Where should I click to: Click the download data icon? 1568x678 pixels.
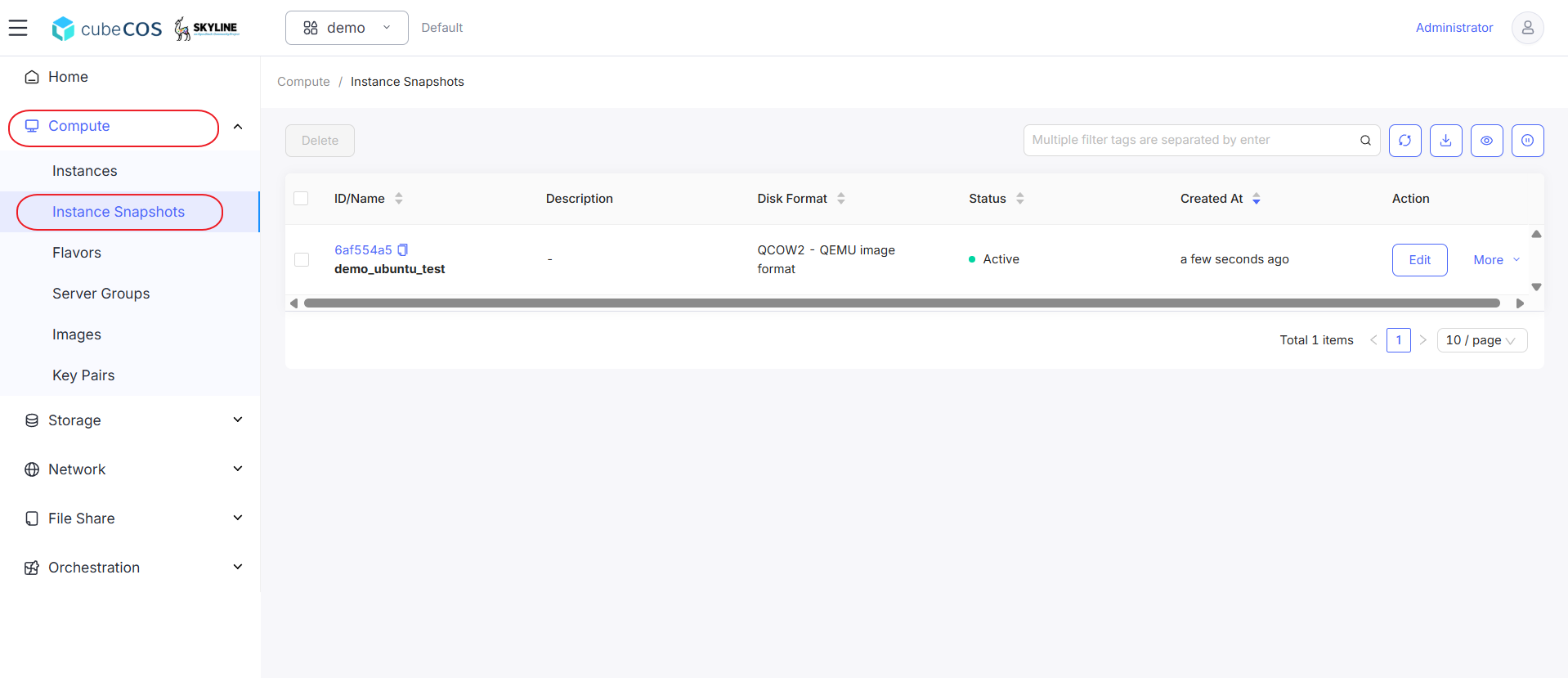click(1445, 141)
